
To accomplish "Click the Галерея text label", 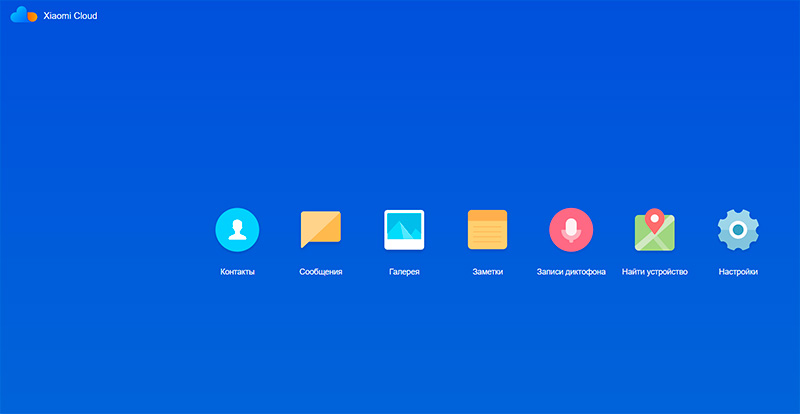I will (404, 272).
